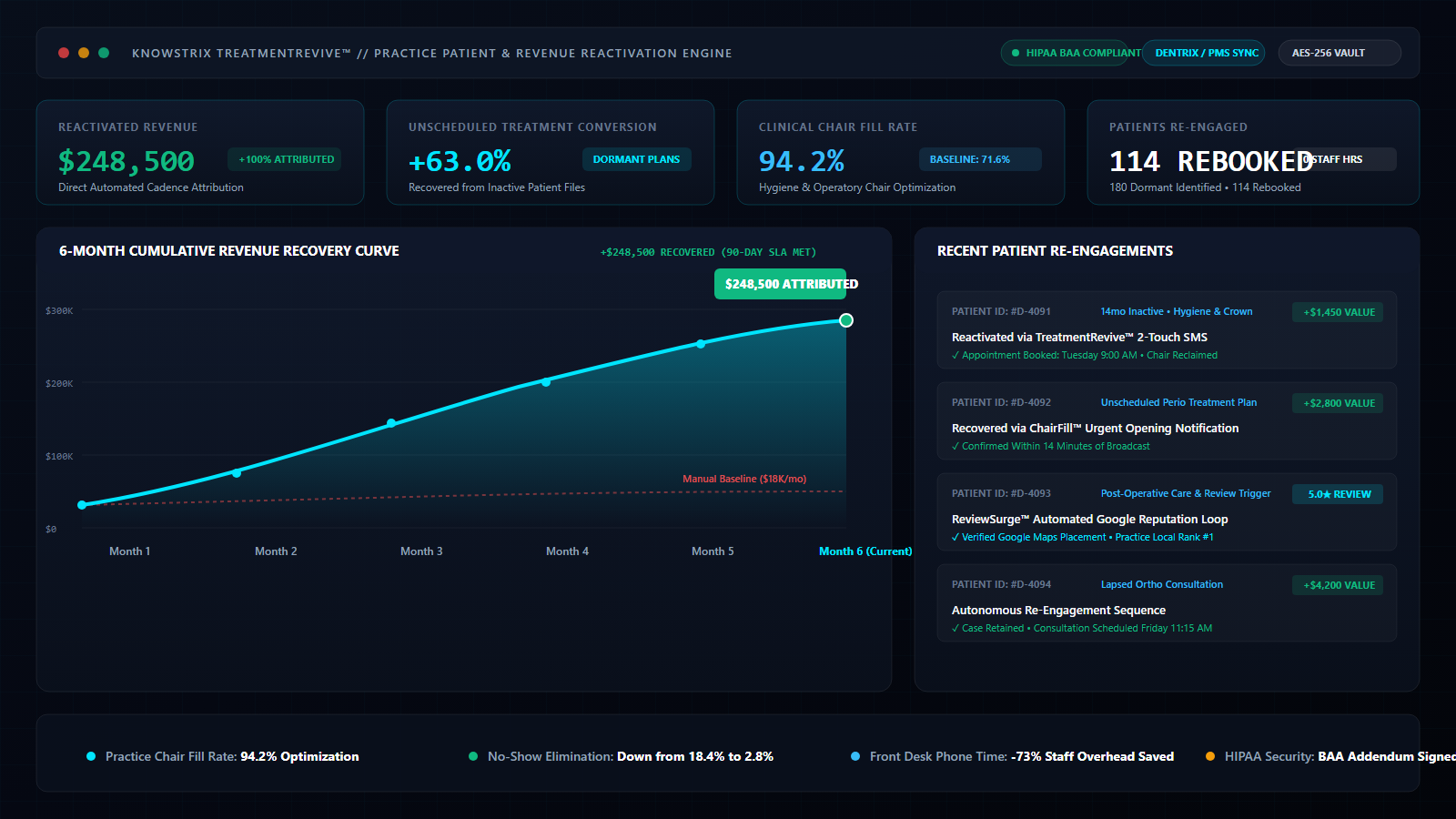Click the +100% Attributed tag
The height and width of the screenshot is (819, 1456).
coord(284,159)
